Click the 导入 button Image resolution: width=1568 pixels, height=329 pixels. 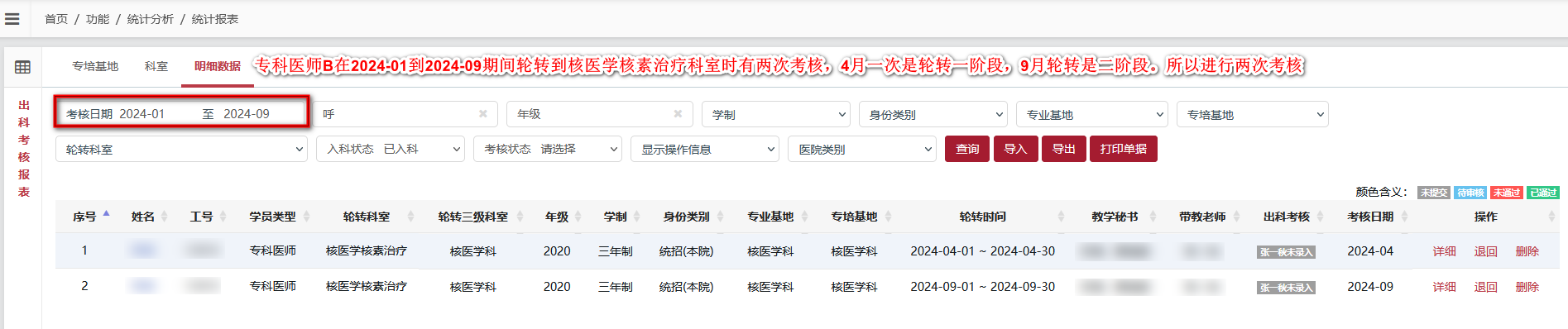pos(1015,149)
